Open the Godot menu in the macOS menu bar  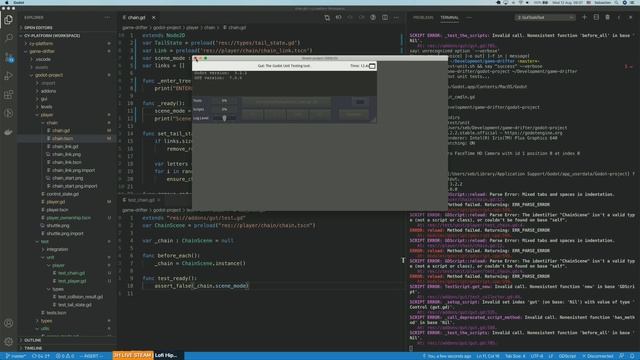click(x=19, y=2)
